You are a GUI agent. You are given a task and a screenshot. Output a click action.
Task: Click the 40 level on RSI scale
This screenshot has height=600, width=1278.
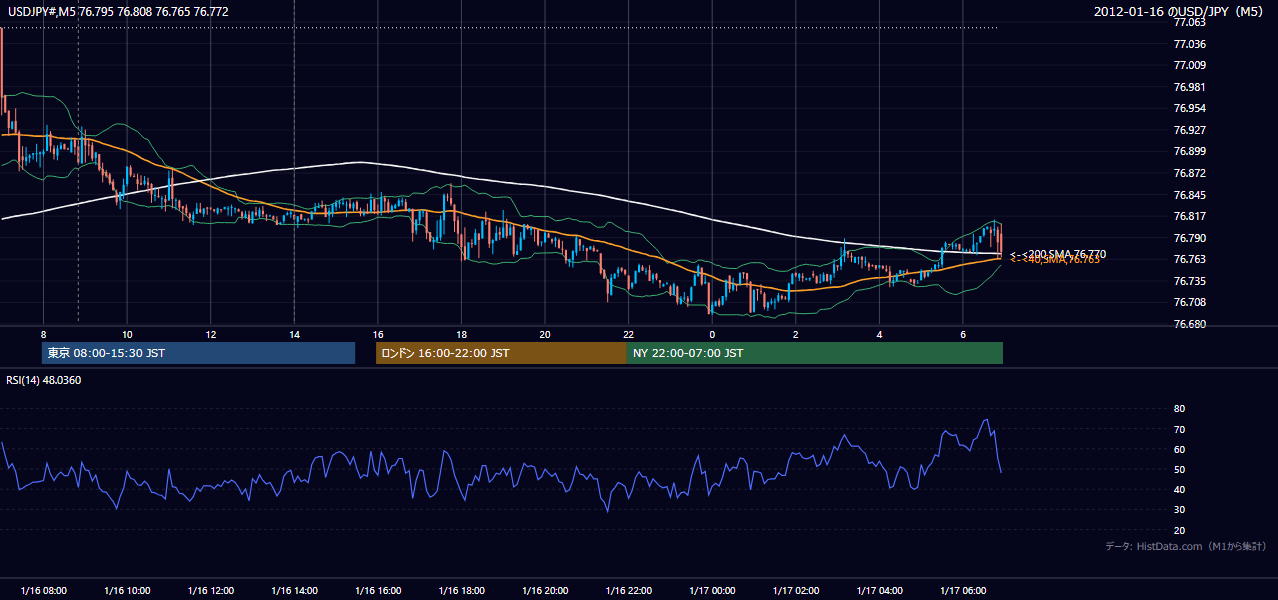[1179, 489]
